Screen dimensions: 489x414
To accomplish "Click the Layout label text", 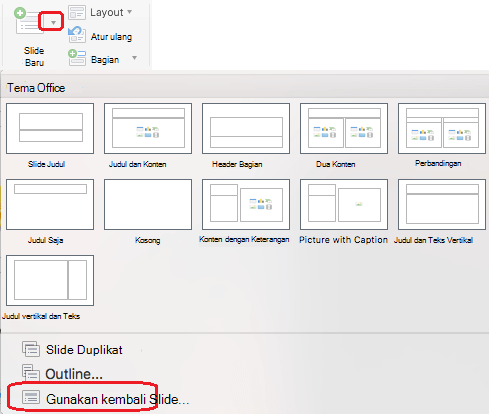I will pyautogui.click(x=107, y=12).
